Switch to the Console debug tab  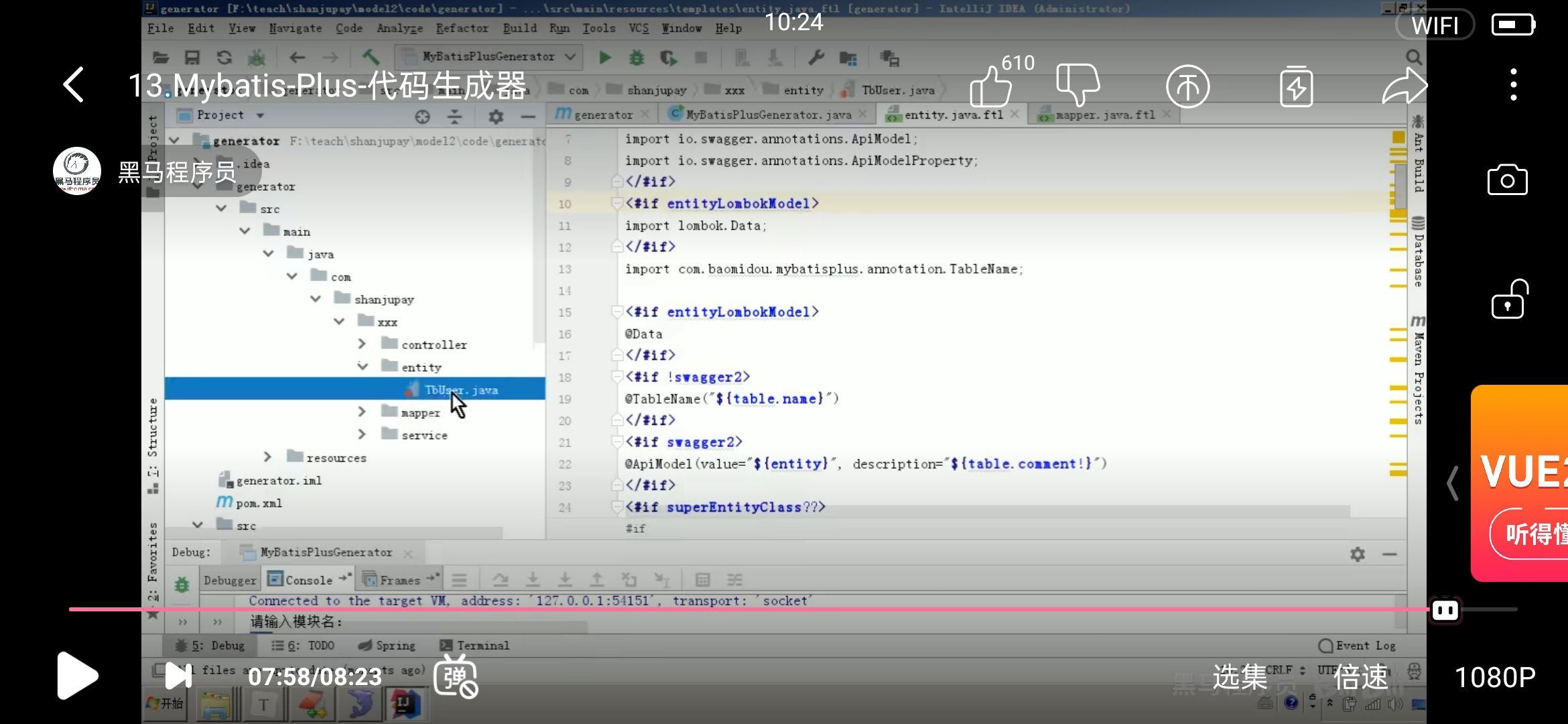308,580
